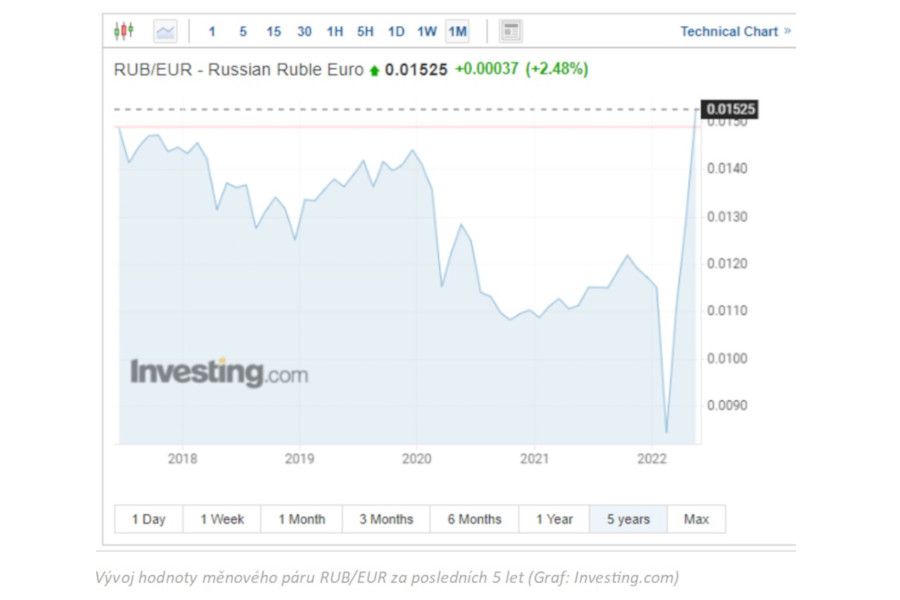Viewport: 900px width, 600px height.
Task: Show the 1 Week time range
Action: (x=222, y=519)
